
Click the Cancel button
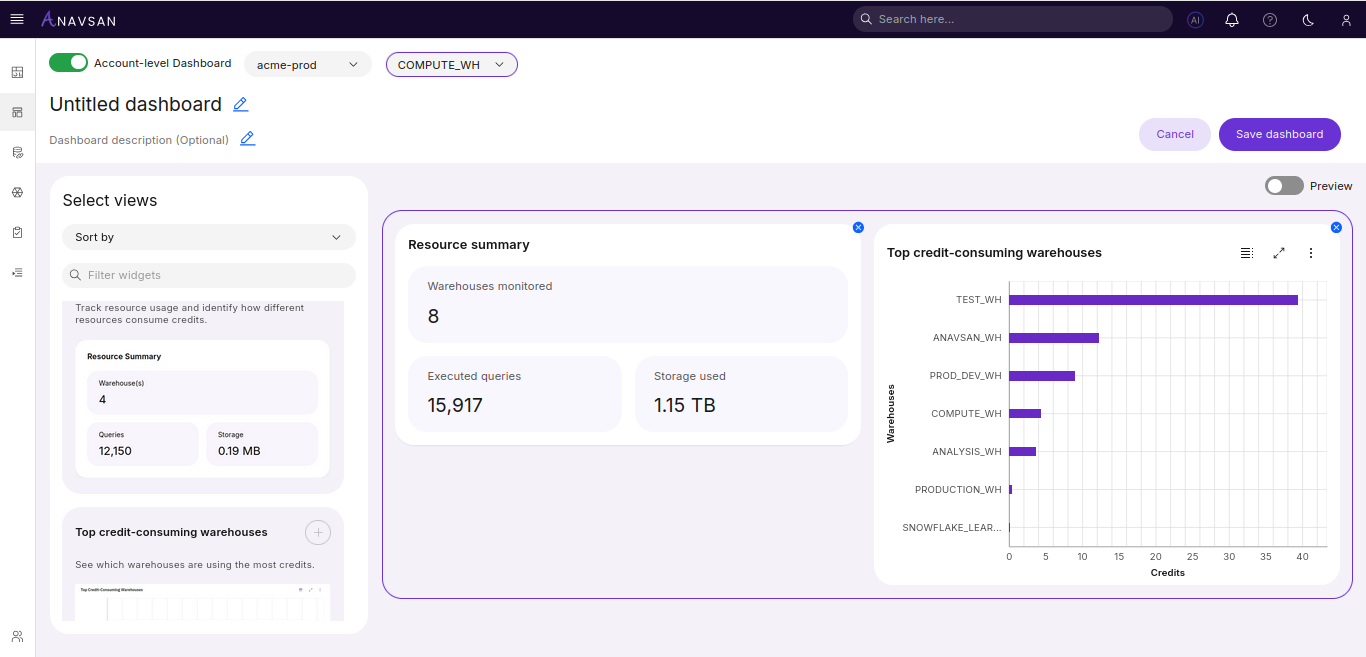(1175, 134)
